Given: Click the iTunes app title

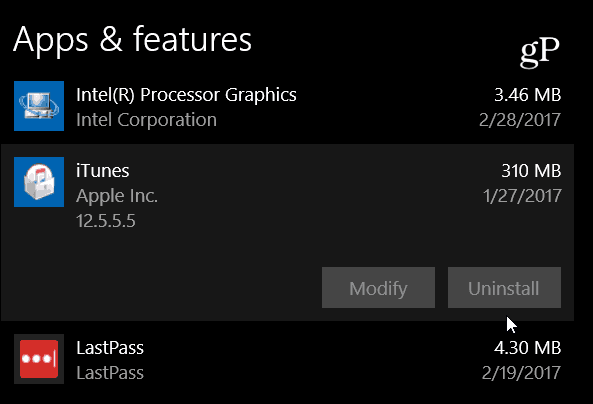Looking at the screenshot, I should (x=102, y=171).
